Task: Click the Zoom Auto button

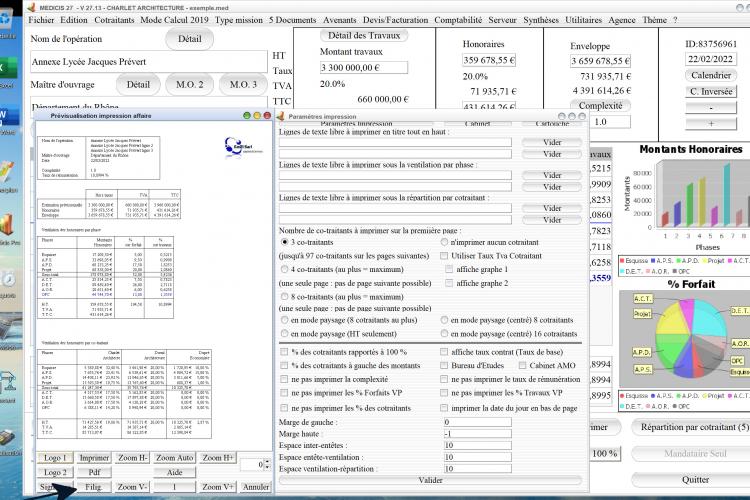Action: (x=175, y=458)
